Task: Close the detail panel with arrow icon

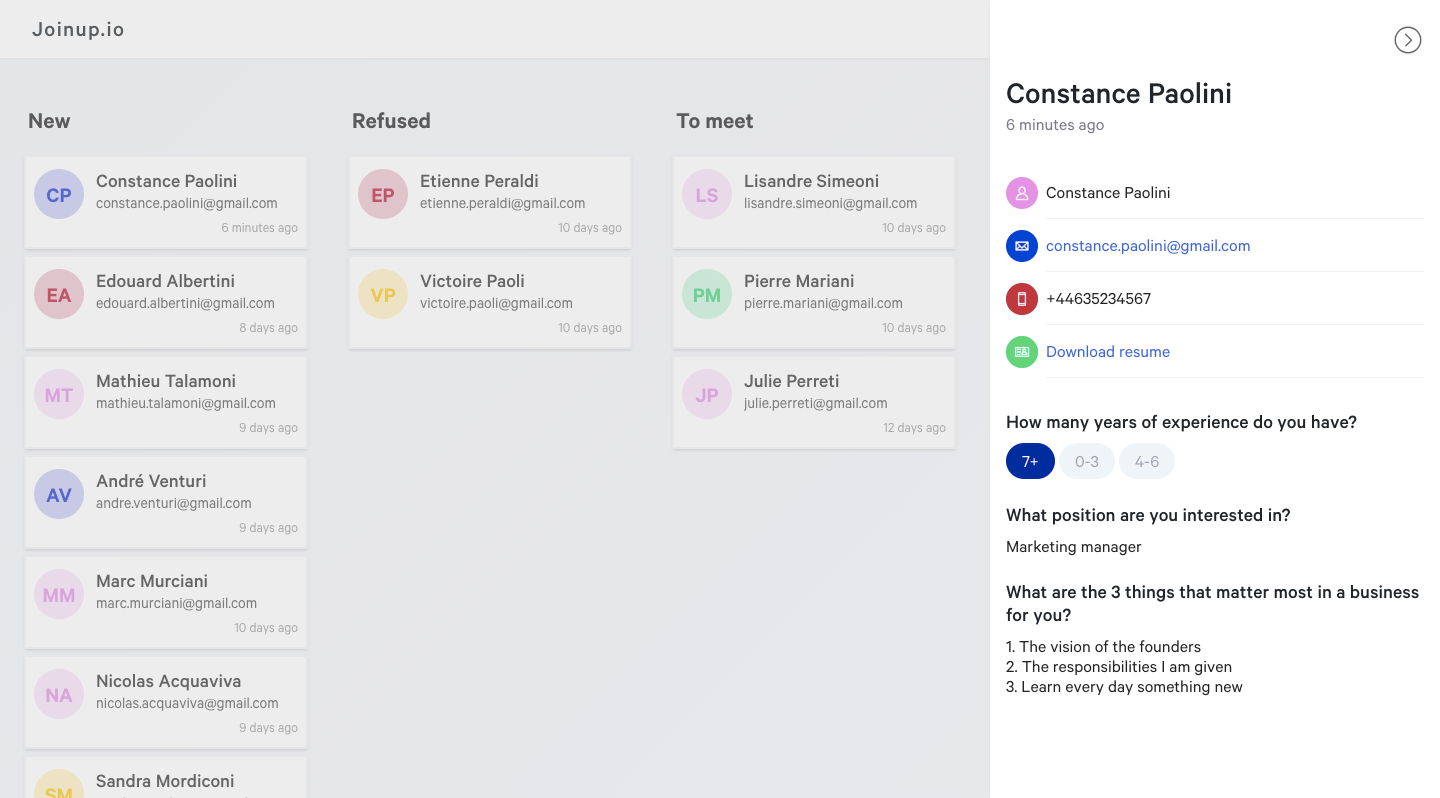Action: point(1407,40)
